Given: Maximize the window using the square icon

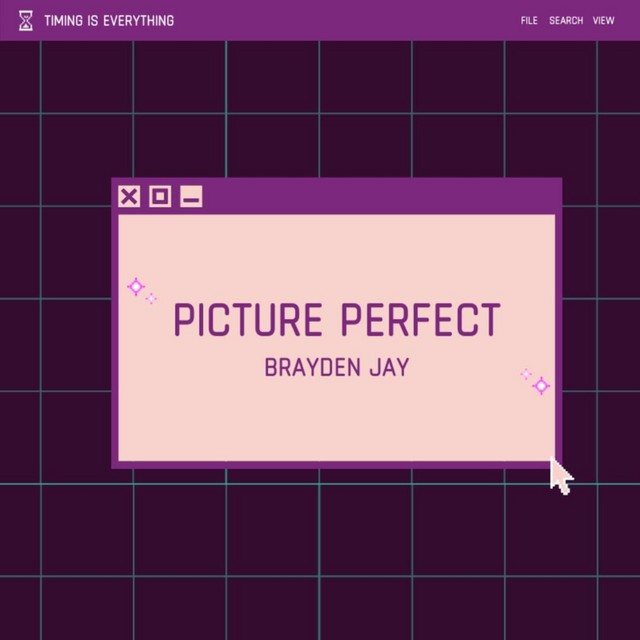Looking at the screenshot, I should pyautogui.click(x=160, y=196).
